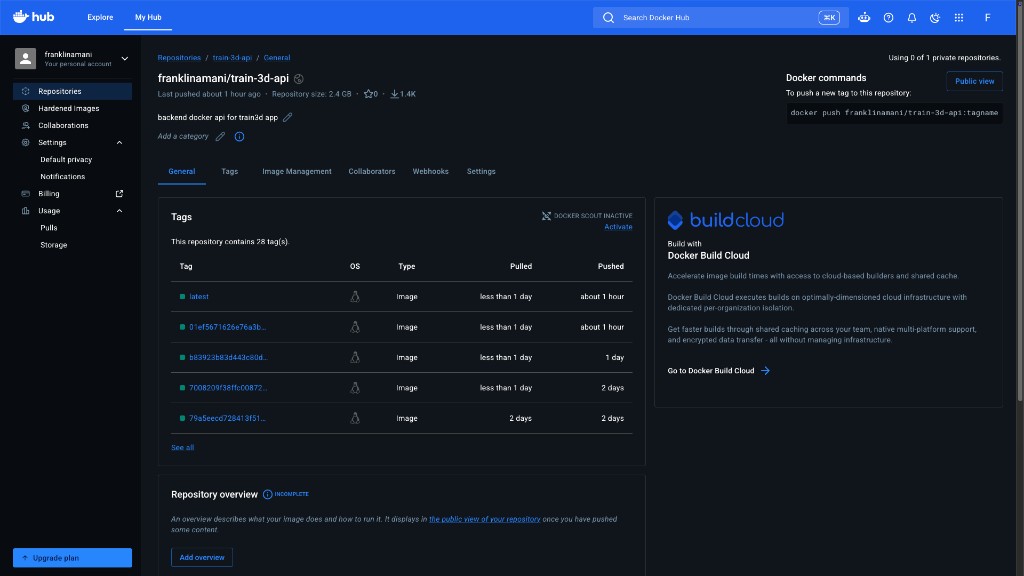
Task: Click the Docker Scout inactive icon
Action: 546,216
